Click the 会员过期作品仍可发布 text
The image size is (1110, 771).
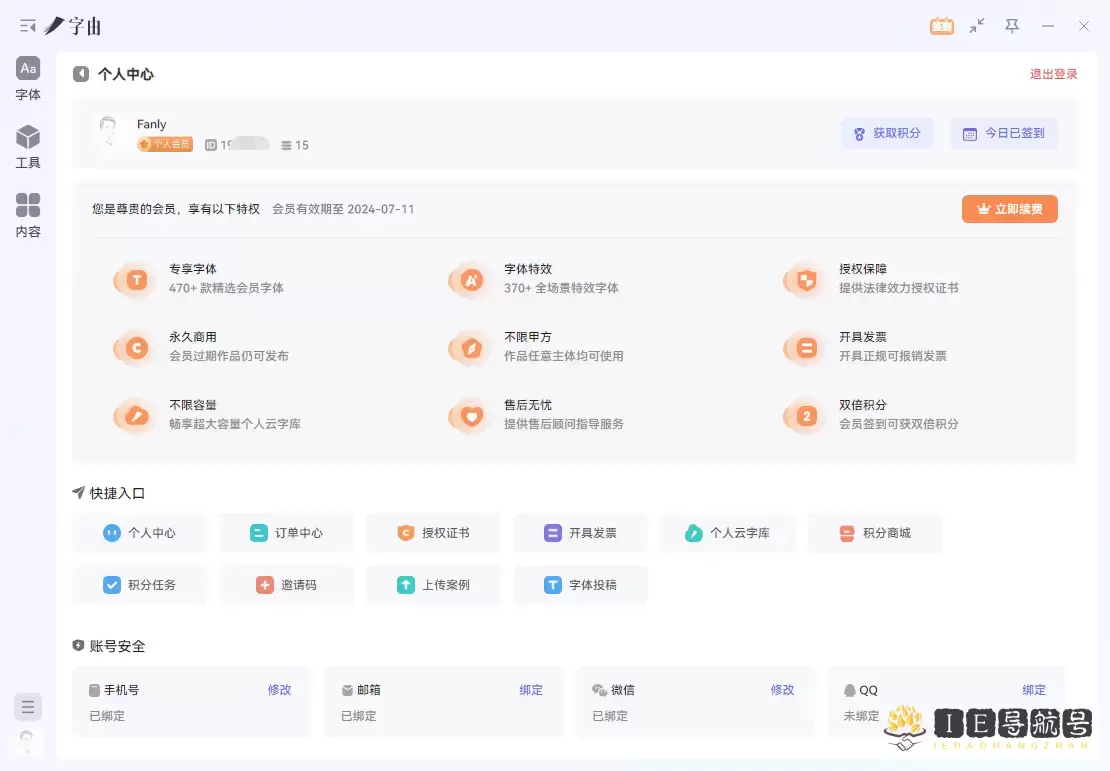[229, 356]
